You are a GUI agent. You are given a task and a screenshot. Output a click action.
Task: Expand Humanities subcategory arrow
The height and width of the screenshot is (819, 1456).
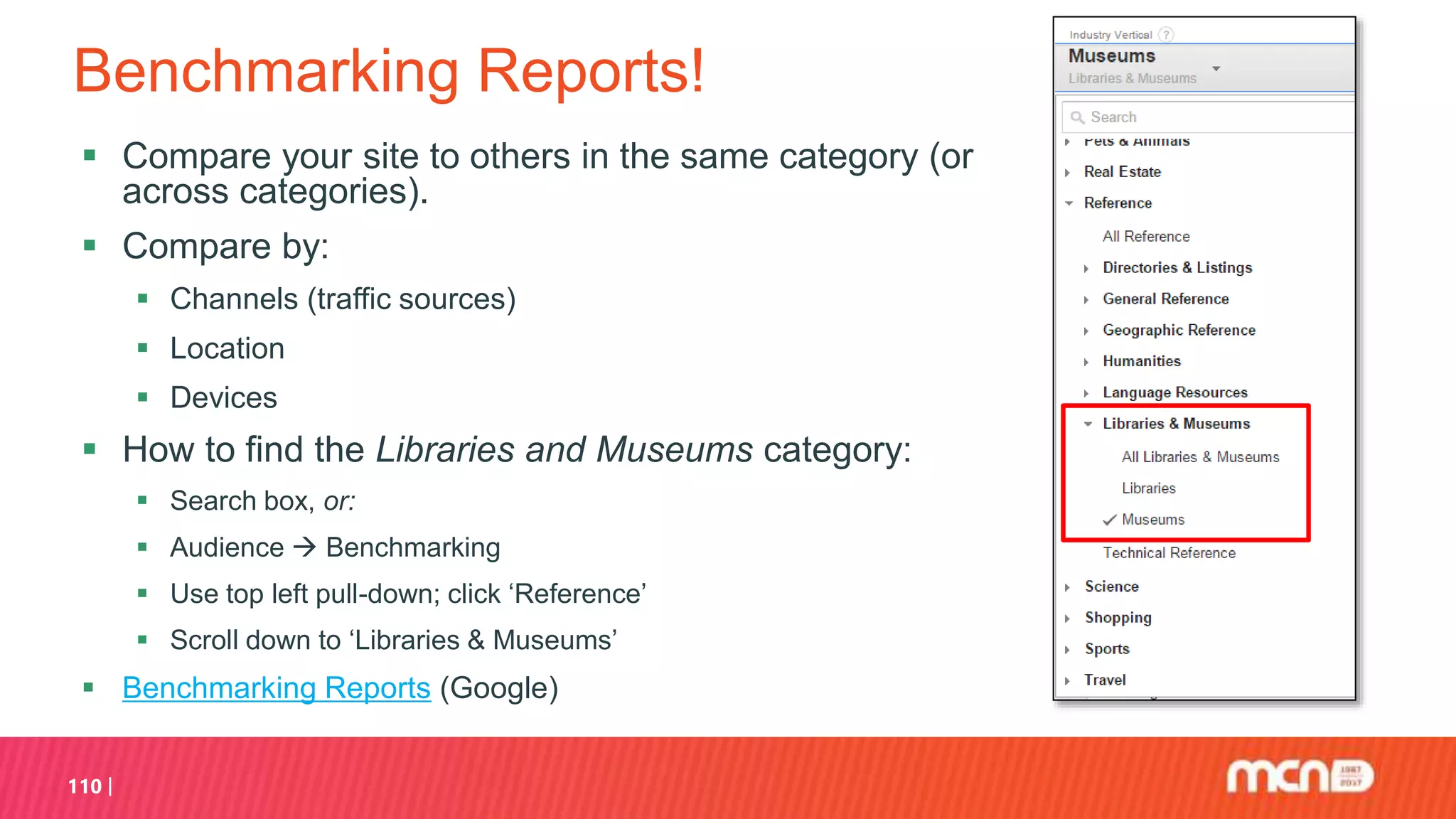coord(1086,362)
